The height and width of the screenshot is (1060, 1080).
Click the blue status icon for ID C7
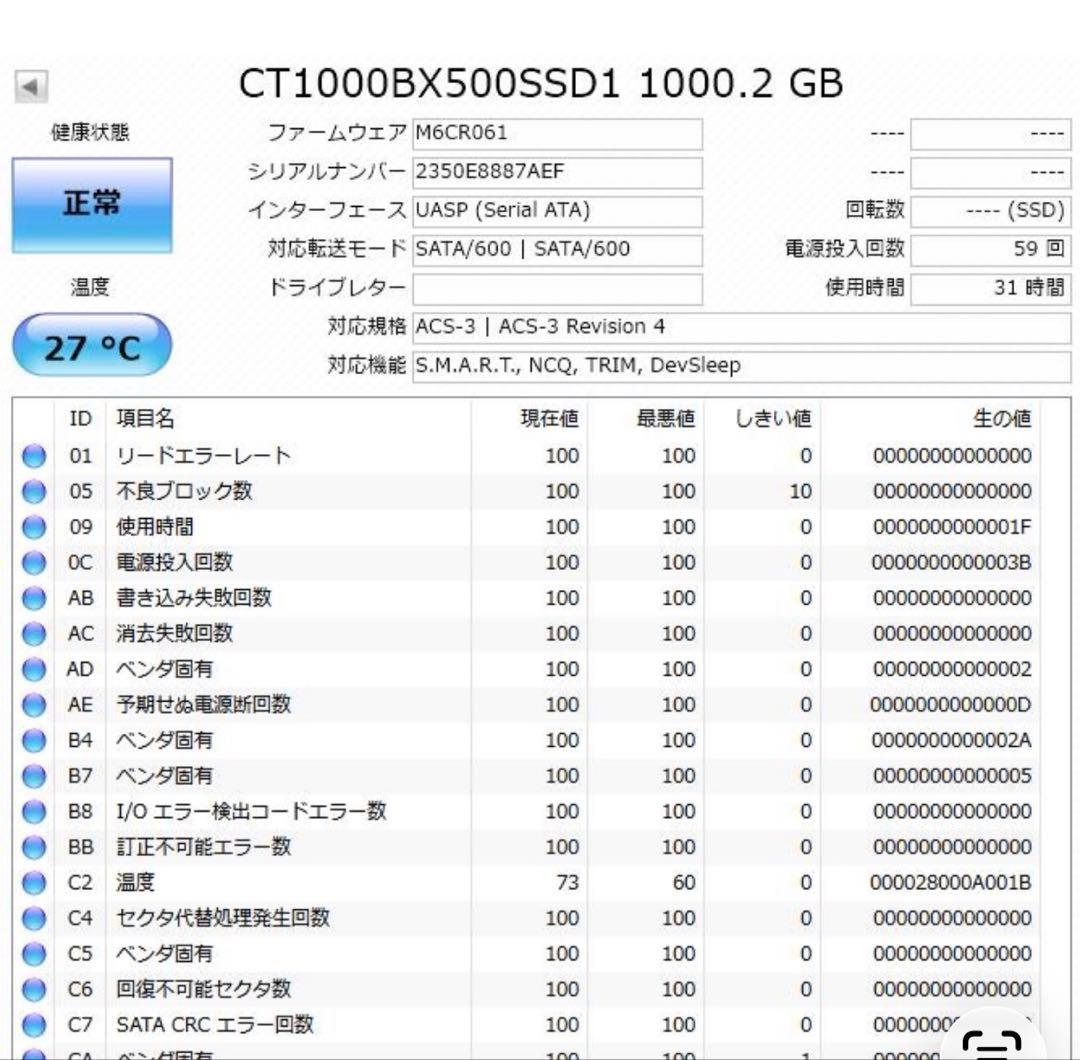pos(34,1025)
